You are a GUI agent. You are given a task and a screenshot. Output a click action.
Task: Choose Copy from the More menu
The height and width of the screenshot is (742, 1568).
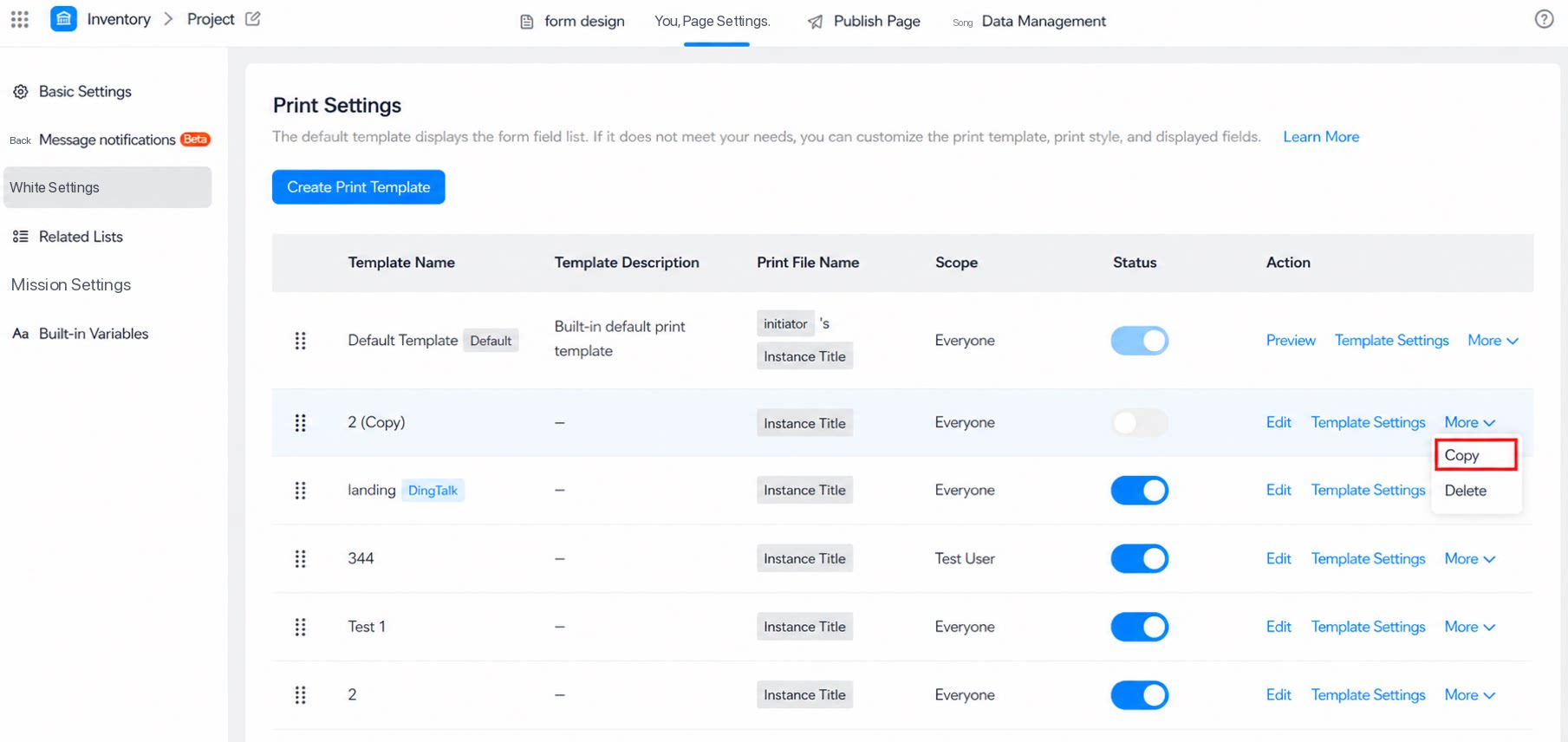click(1475, 455)
